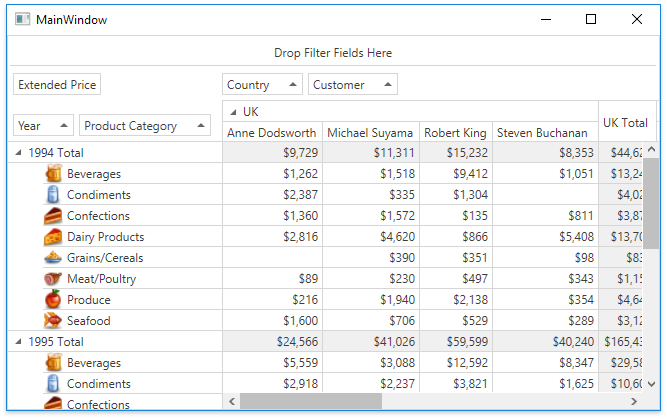Select the Anne Dodsworth column header
Image resolution: width=667 pixels, height=419 pixels.
coord(272,133)
